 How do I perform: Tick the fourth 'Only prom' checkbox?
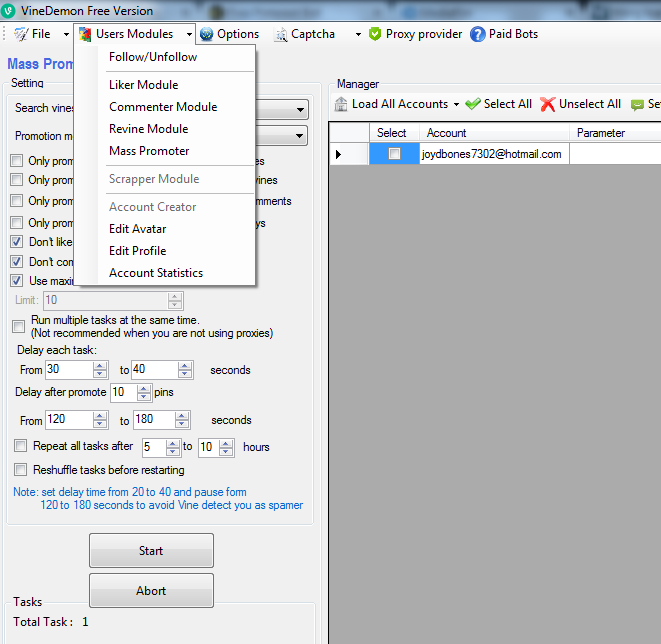point(17,222)
